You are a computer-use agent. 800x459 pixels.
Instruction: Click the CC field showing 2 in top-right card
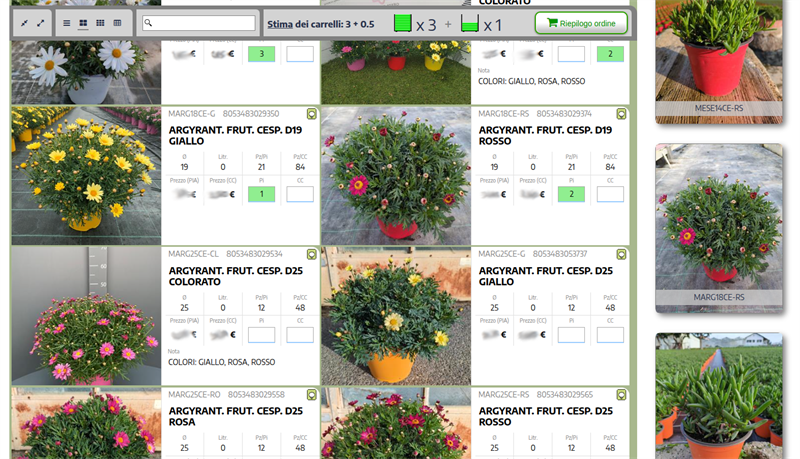coord(610,54)
